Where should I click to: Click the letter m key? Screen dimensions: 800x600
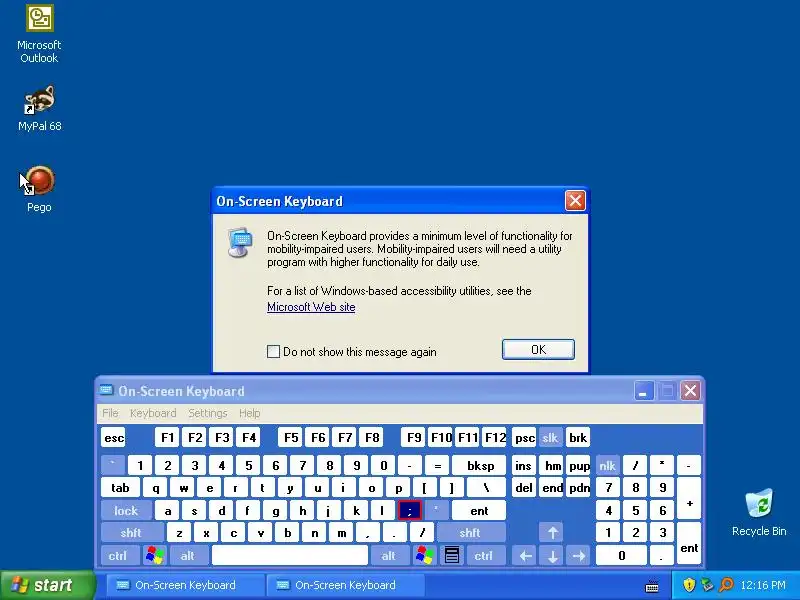coord(341,533)
